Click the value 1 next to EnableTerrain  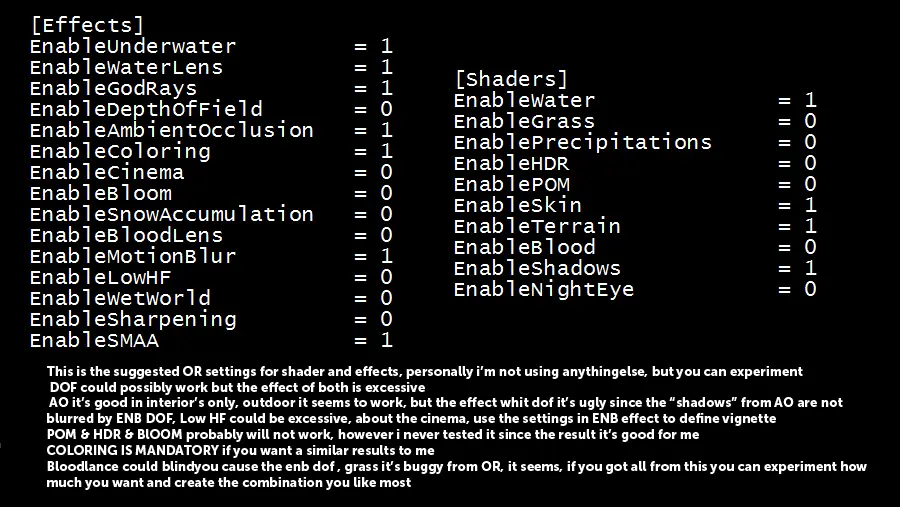pos(810,226)
